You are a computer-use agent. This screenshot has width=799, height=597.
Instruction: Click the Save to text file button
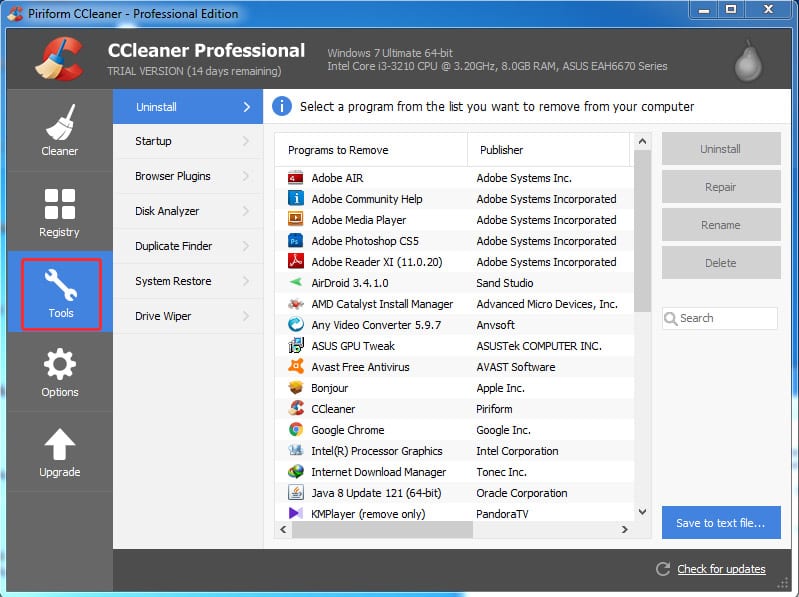pos(720,523)
